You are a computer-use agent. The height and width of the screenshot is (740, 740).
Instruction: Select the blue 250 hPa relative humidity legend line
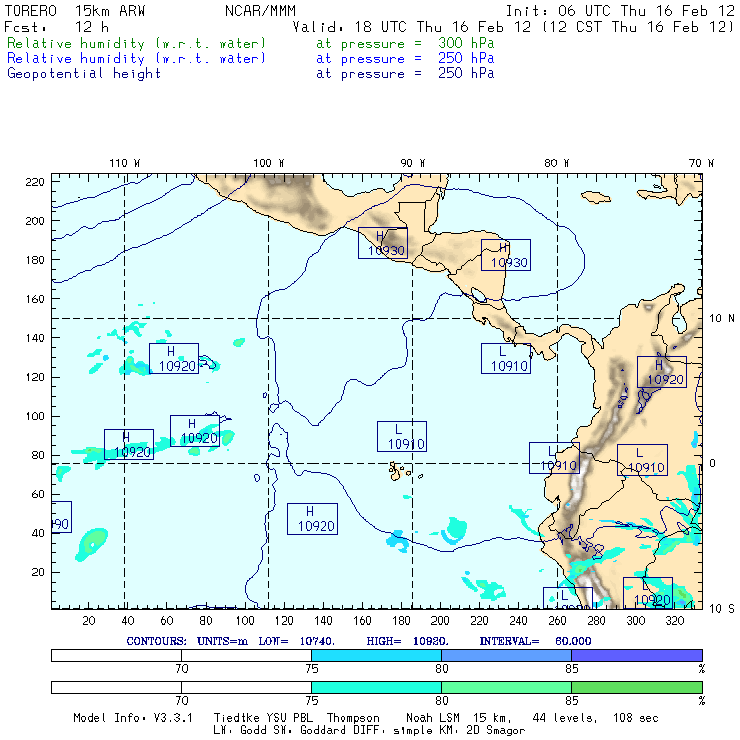[x=137, y=59]
